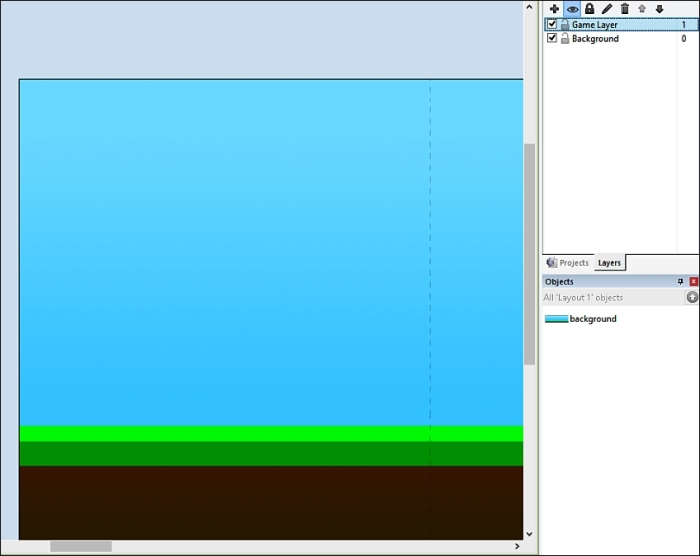Click Background layer index number 0
Viewport: 700px width, 556px height.
point(683,39)
